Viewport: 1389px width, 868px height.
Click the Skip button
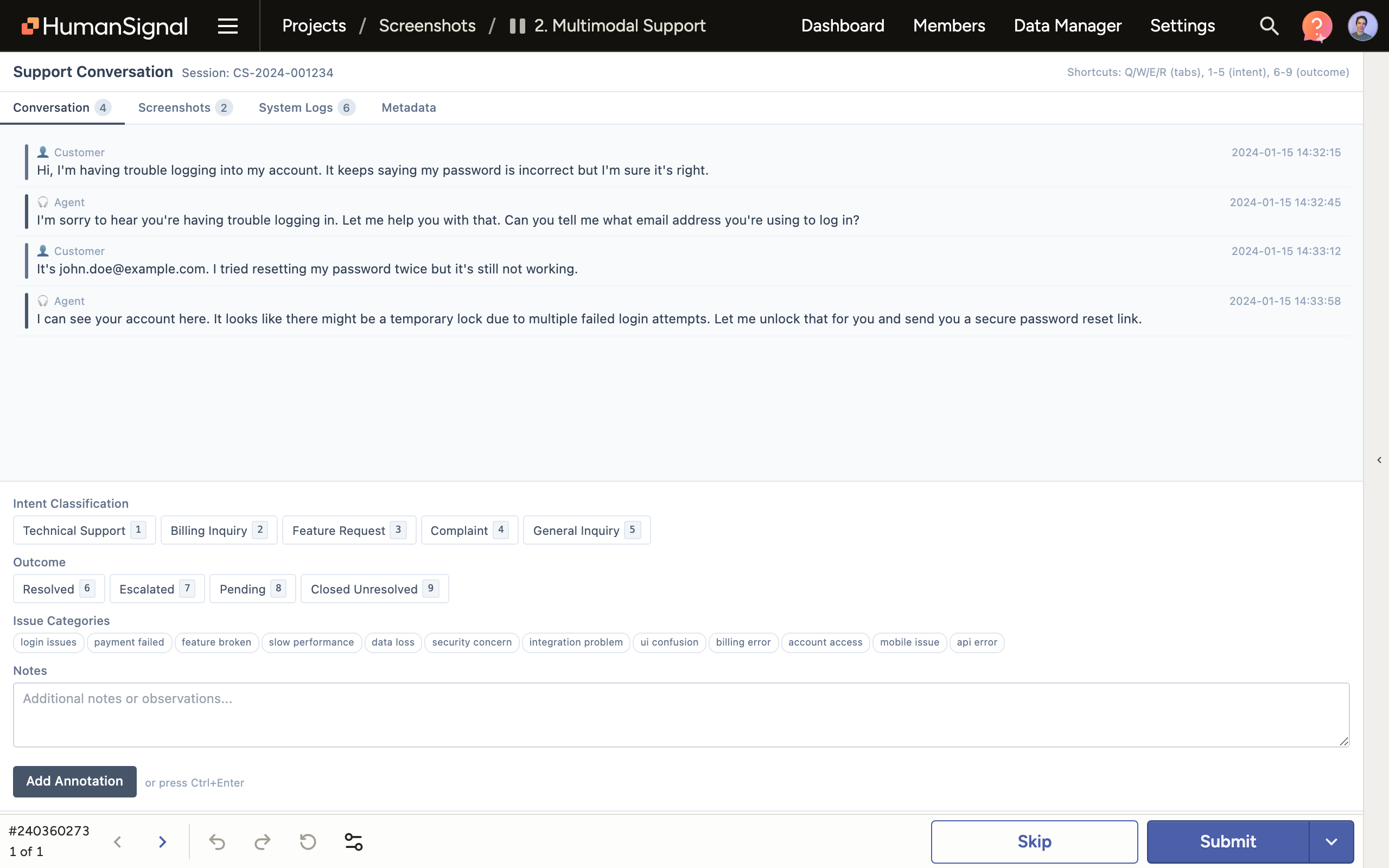(1034, 841)
